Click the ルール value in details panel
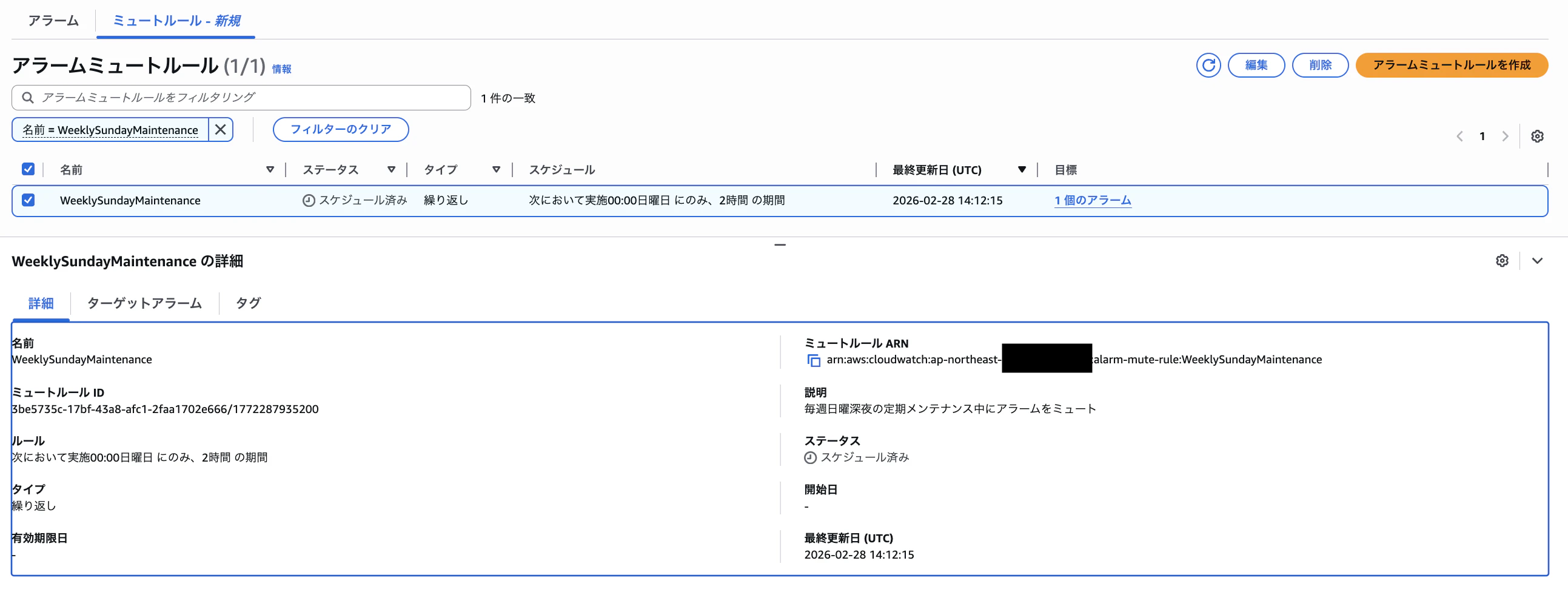The width and height of the screenshot is (1568, 592). click(x=139, y=457)
